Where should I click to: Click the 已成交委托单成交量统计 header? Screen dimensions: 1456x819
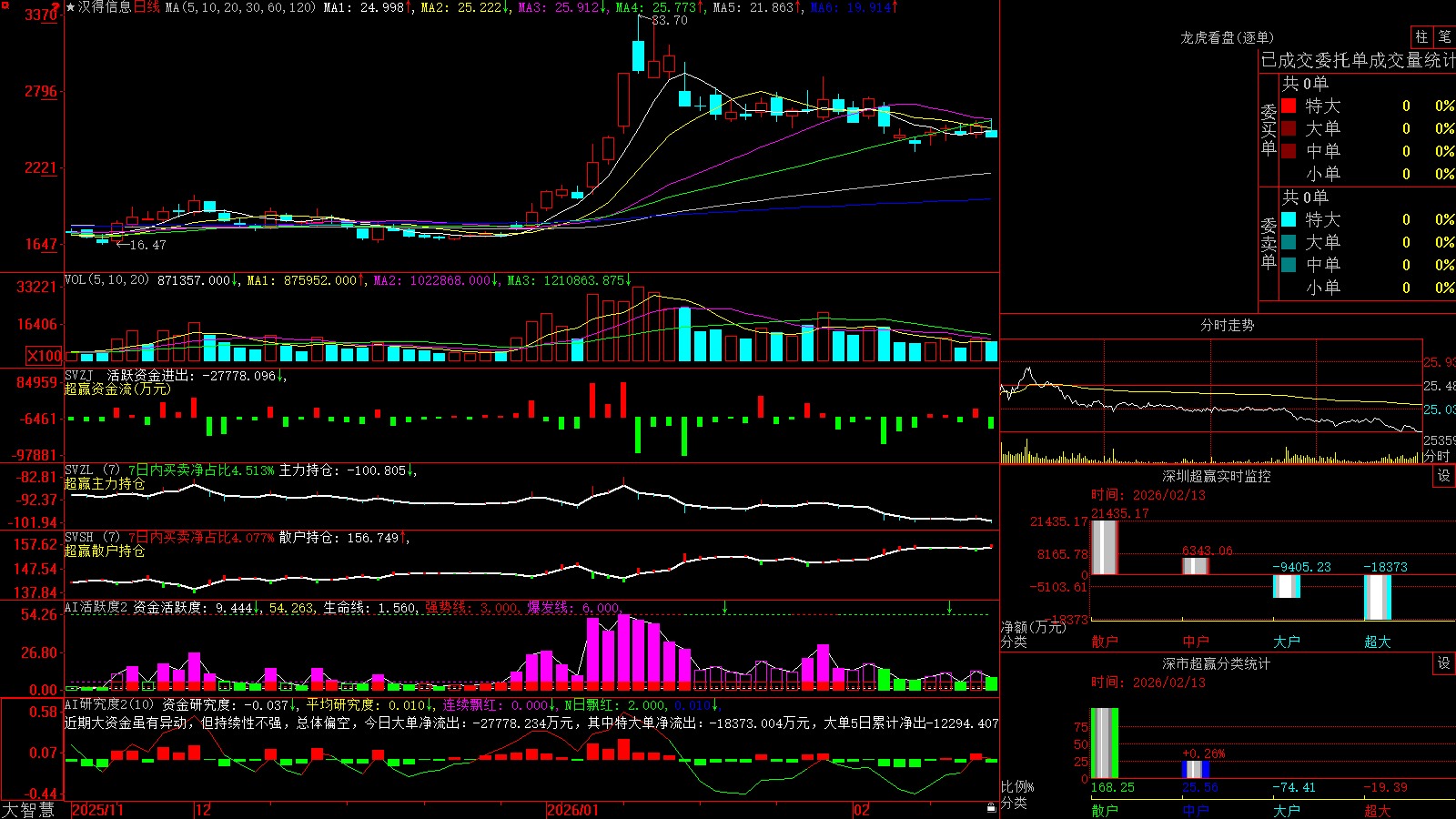click(x=1358, y=60)
